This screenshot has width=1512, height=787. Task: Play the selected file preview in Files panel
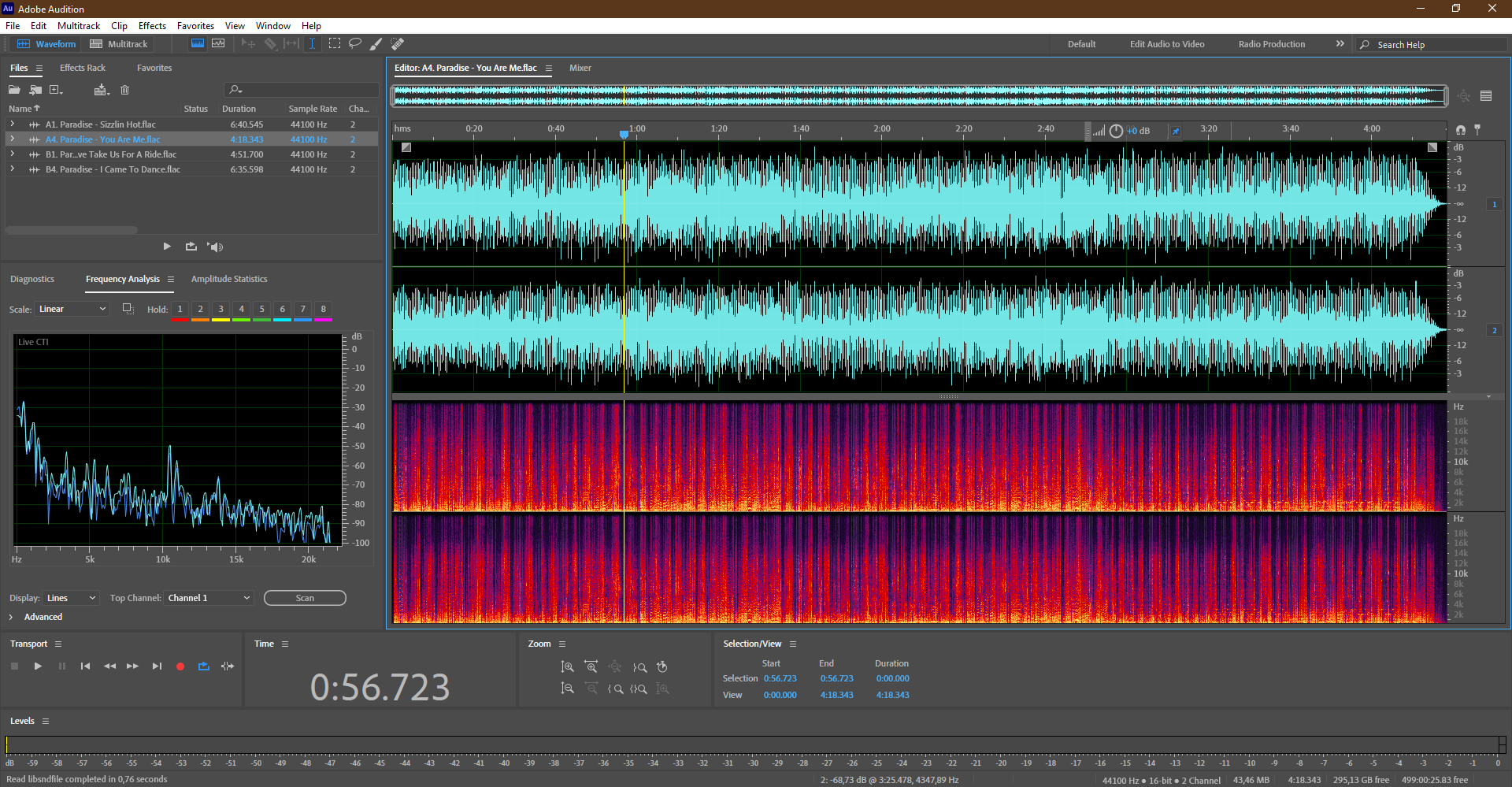click(167, 247)
